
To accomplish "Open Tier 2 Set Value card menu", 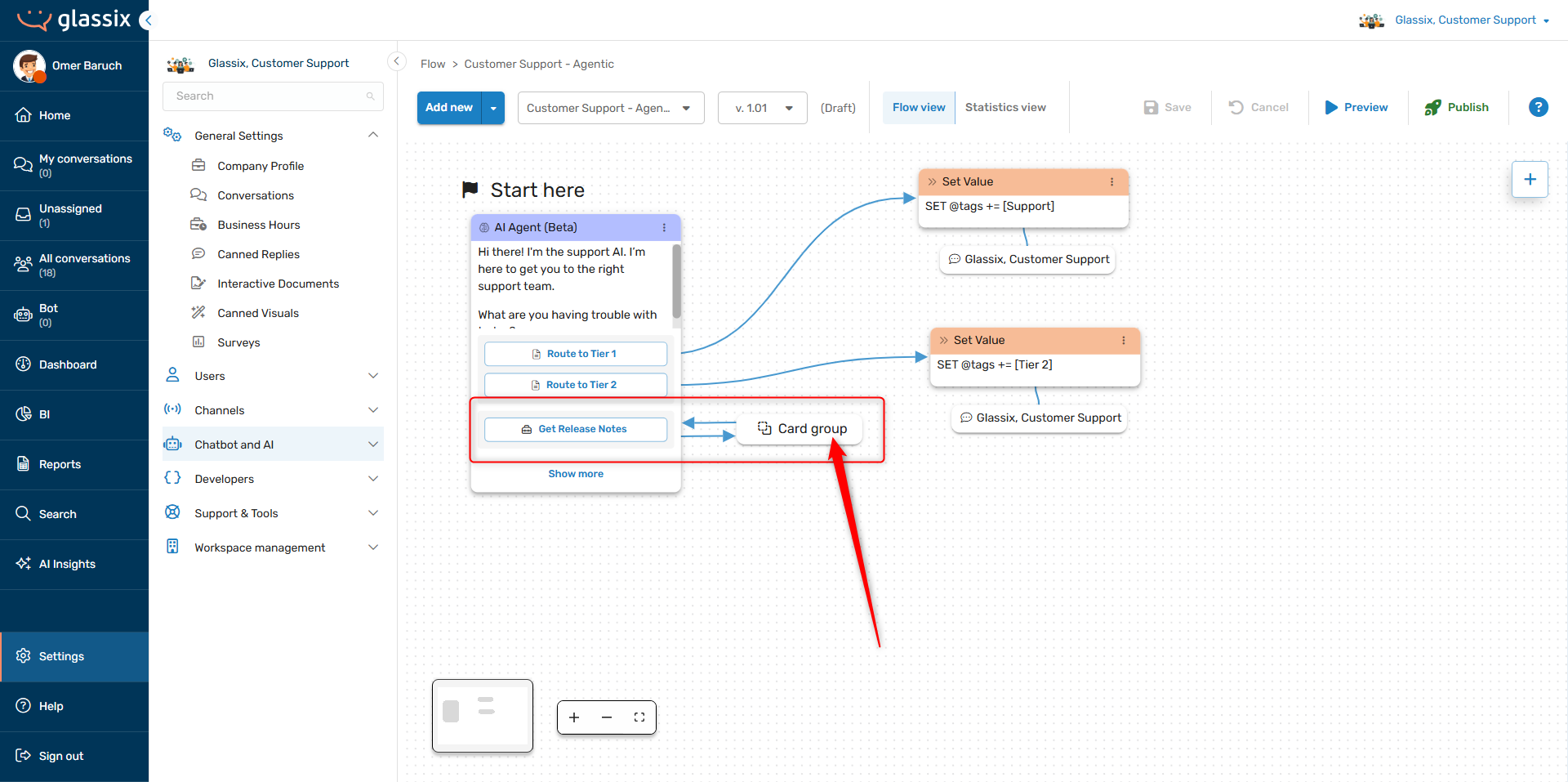I will 1124,340.
